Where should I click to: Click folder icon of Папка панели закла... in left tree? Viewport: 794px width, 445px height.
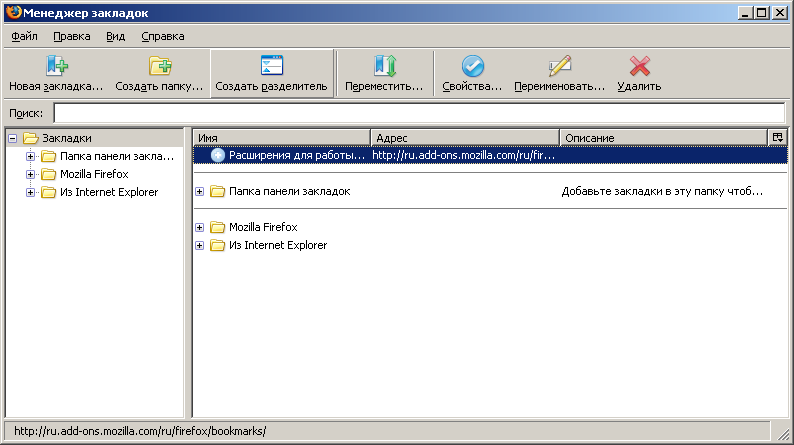tap(49, 156)
